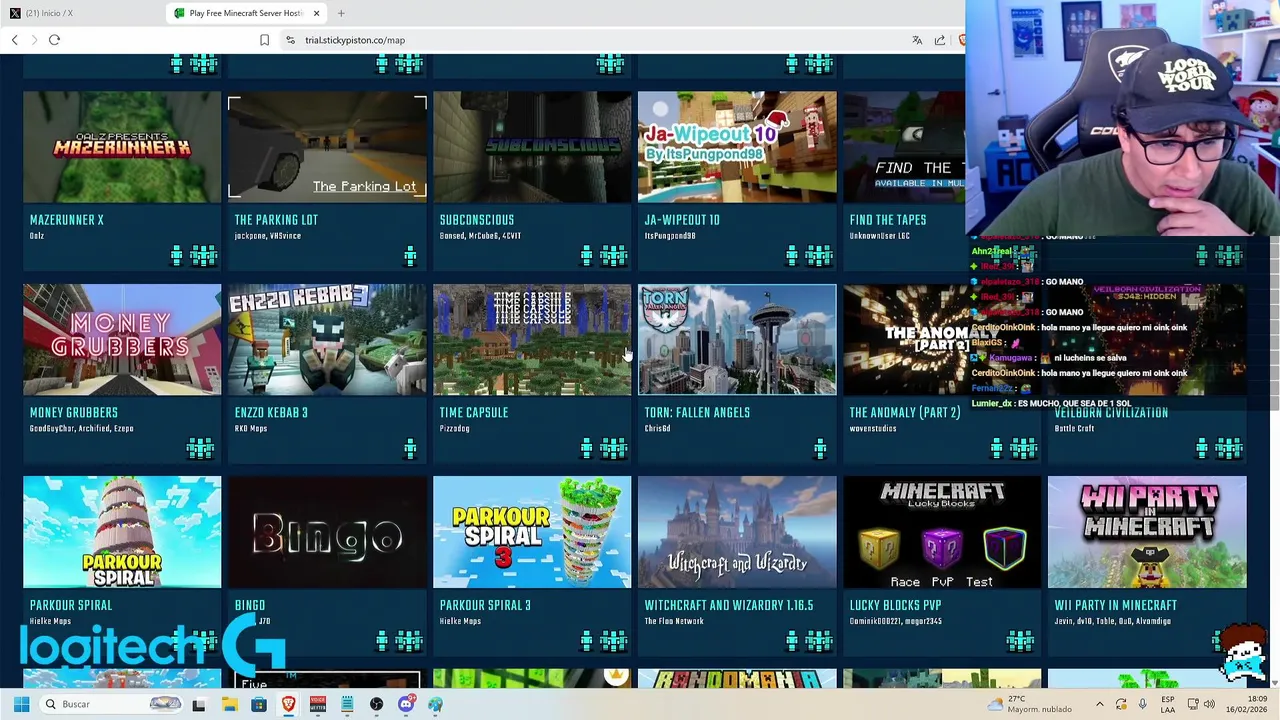Select single-player mode for Mazerunner X
This screenshot has height=720, width=1280.
tap(177, 256)
